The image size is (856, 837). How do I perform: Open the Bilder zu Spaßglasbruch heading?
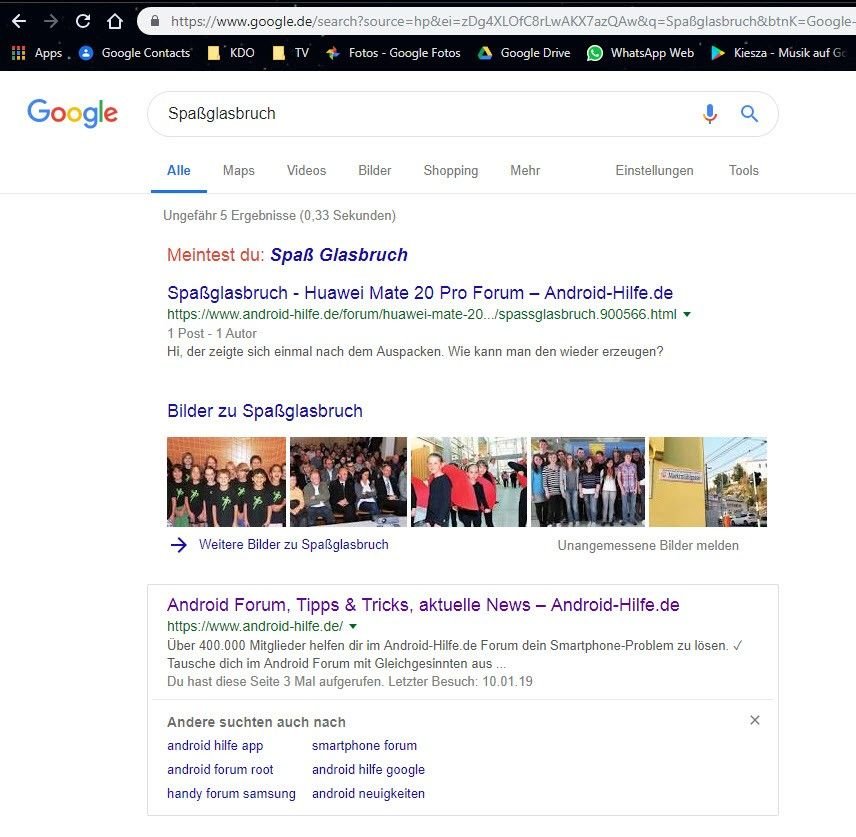click(x=265, y=411)
